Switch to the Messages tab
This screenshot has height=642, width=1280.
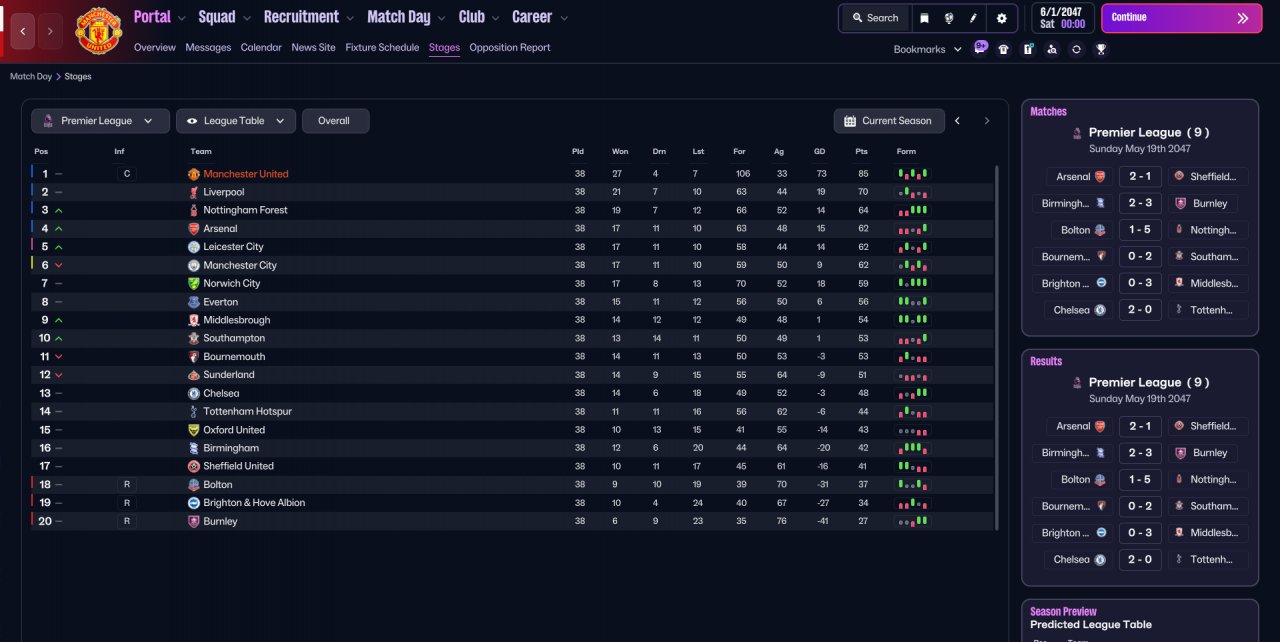pos(208,47)
